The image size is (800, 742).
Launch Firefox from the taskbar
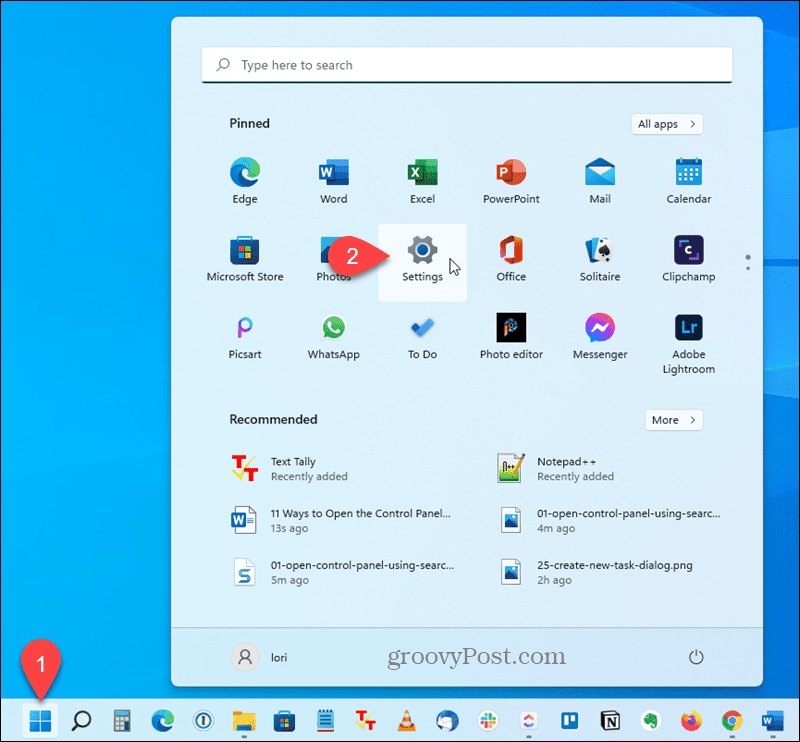(691, 721)
